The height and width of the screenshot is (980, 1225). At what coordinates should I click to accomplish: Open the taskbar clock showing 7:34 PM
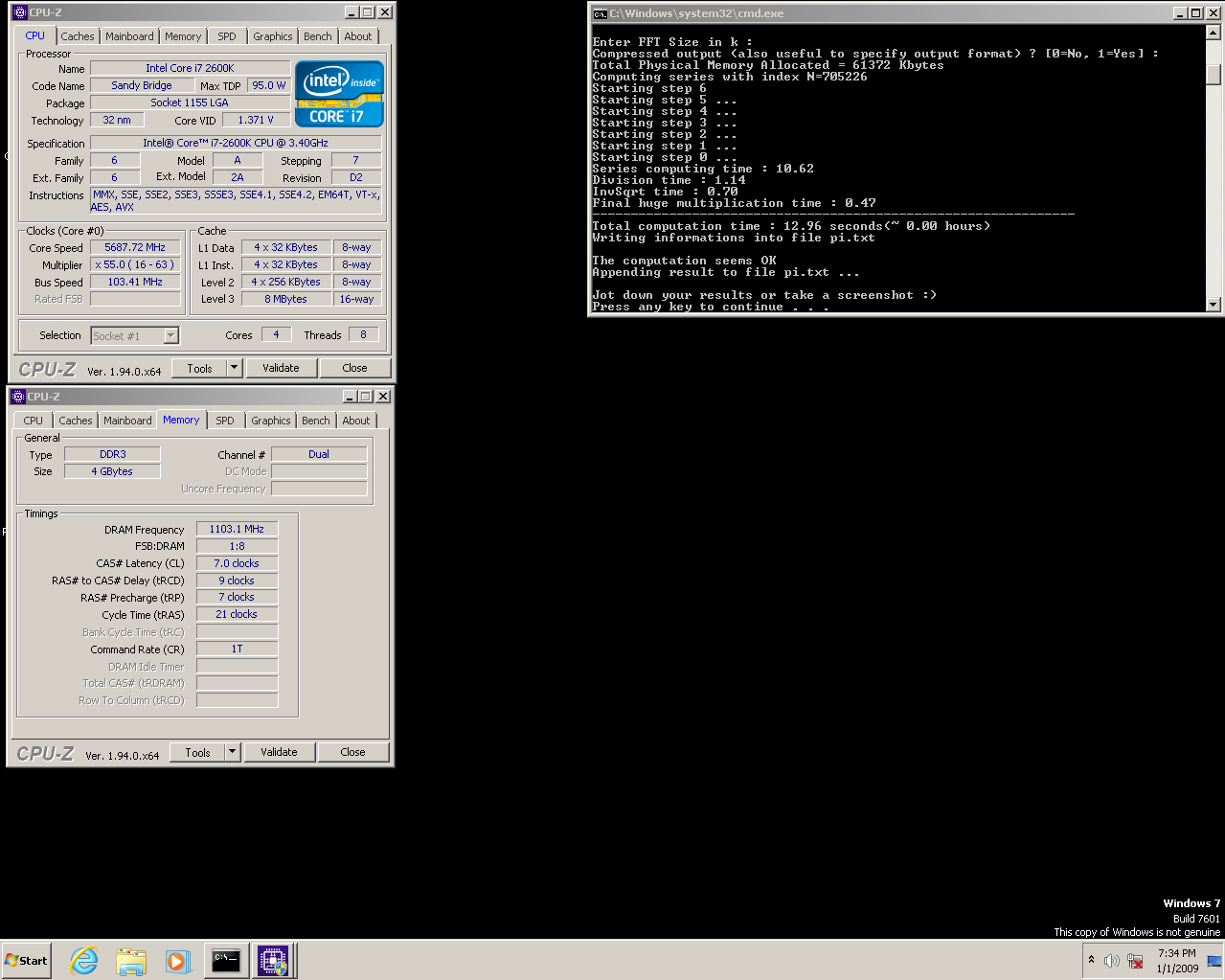[1176, 961]
